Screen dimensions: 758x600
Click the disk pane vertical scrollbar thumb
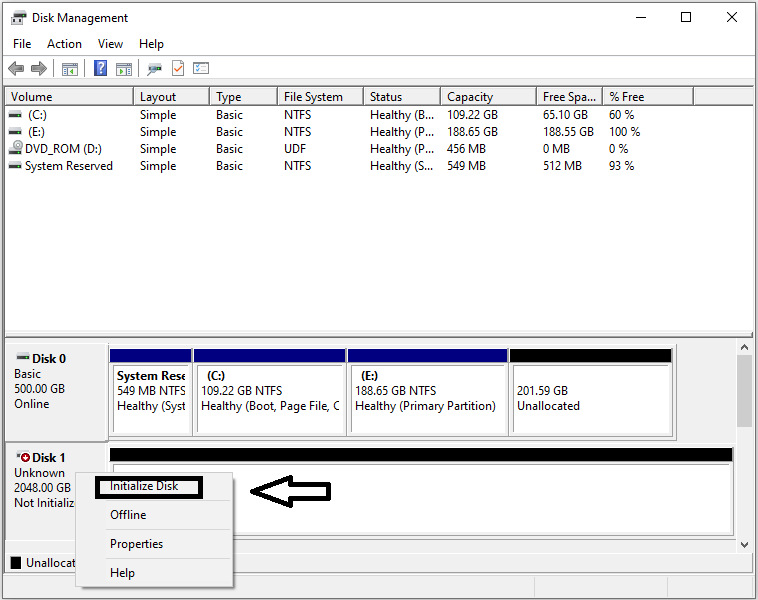[x=744, y=391]
